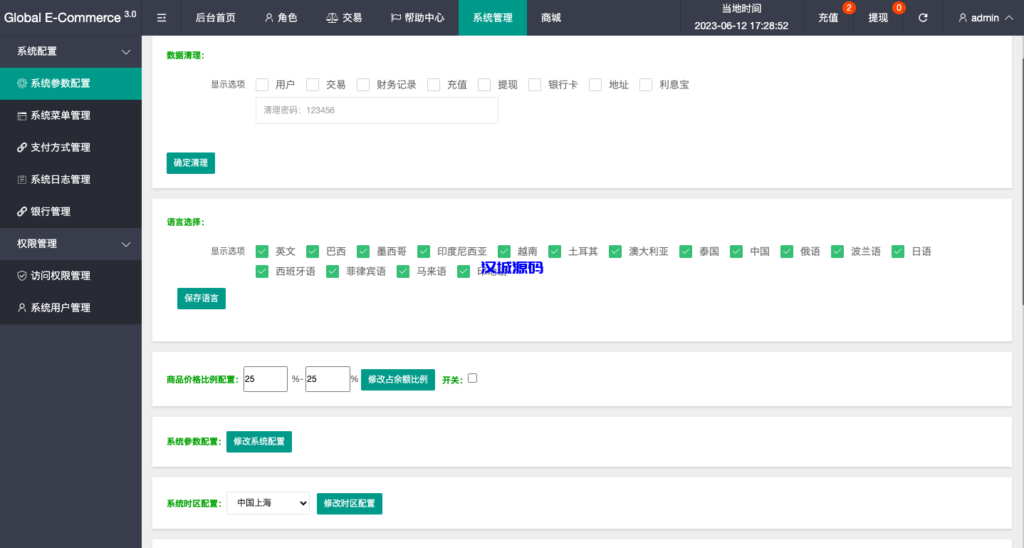
Task: Check the 利息宝 checkbox
Action: tap(646, 84)
